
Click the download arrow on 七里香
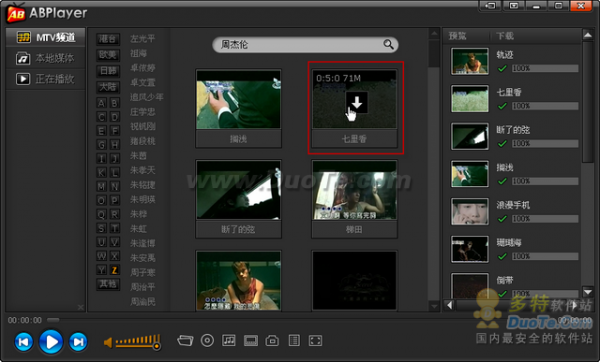[x=357, y=102]
